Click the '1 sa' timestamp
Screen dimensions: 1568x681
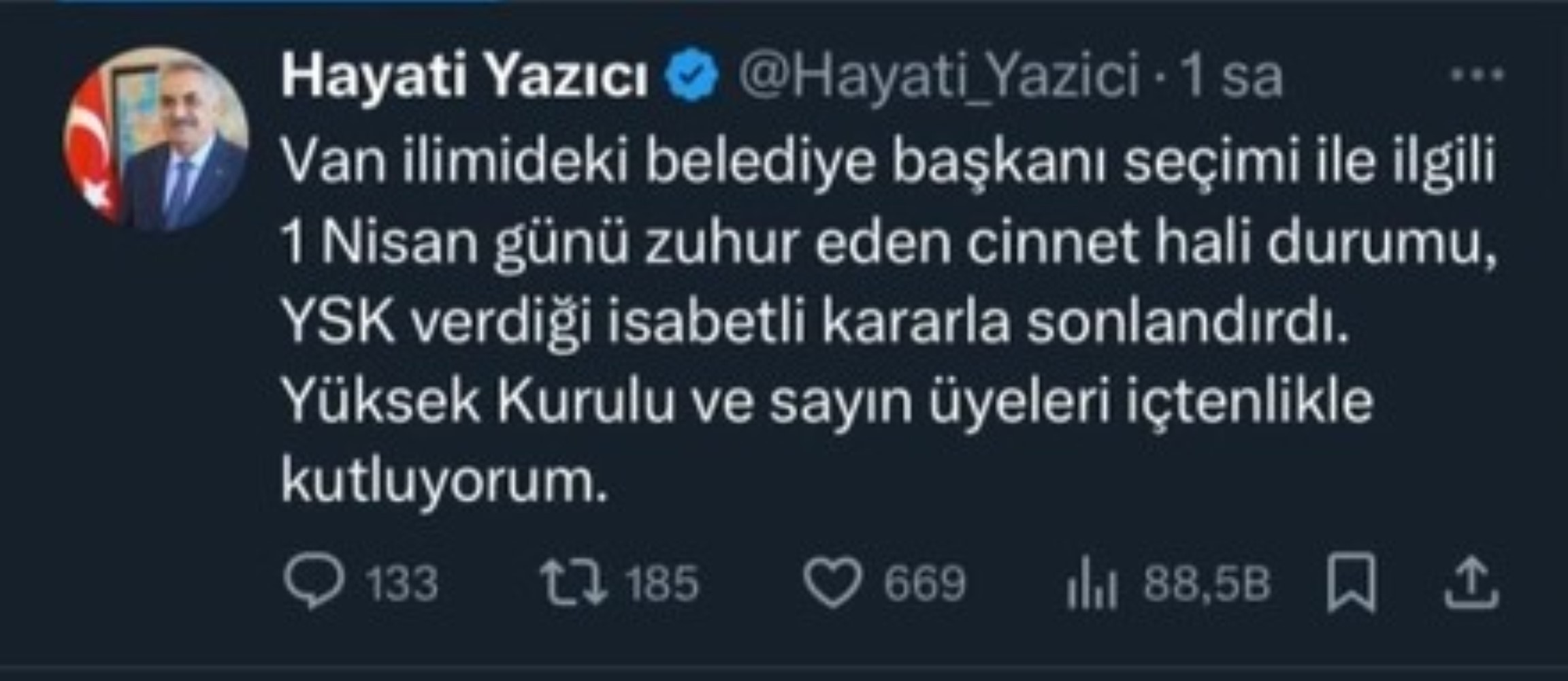1230,76
